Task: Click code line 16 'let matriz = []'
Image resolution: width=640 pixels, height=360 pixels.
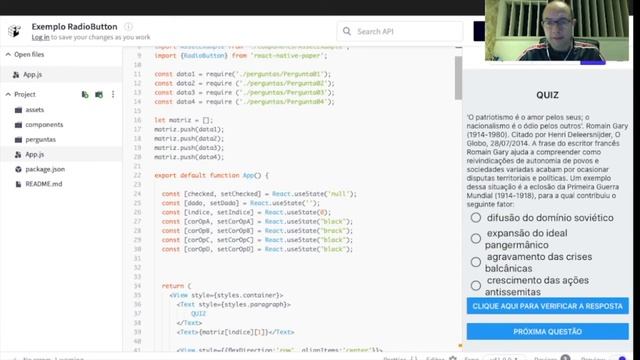Action: [184, 120]
